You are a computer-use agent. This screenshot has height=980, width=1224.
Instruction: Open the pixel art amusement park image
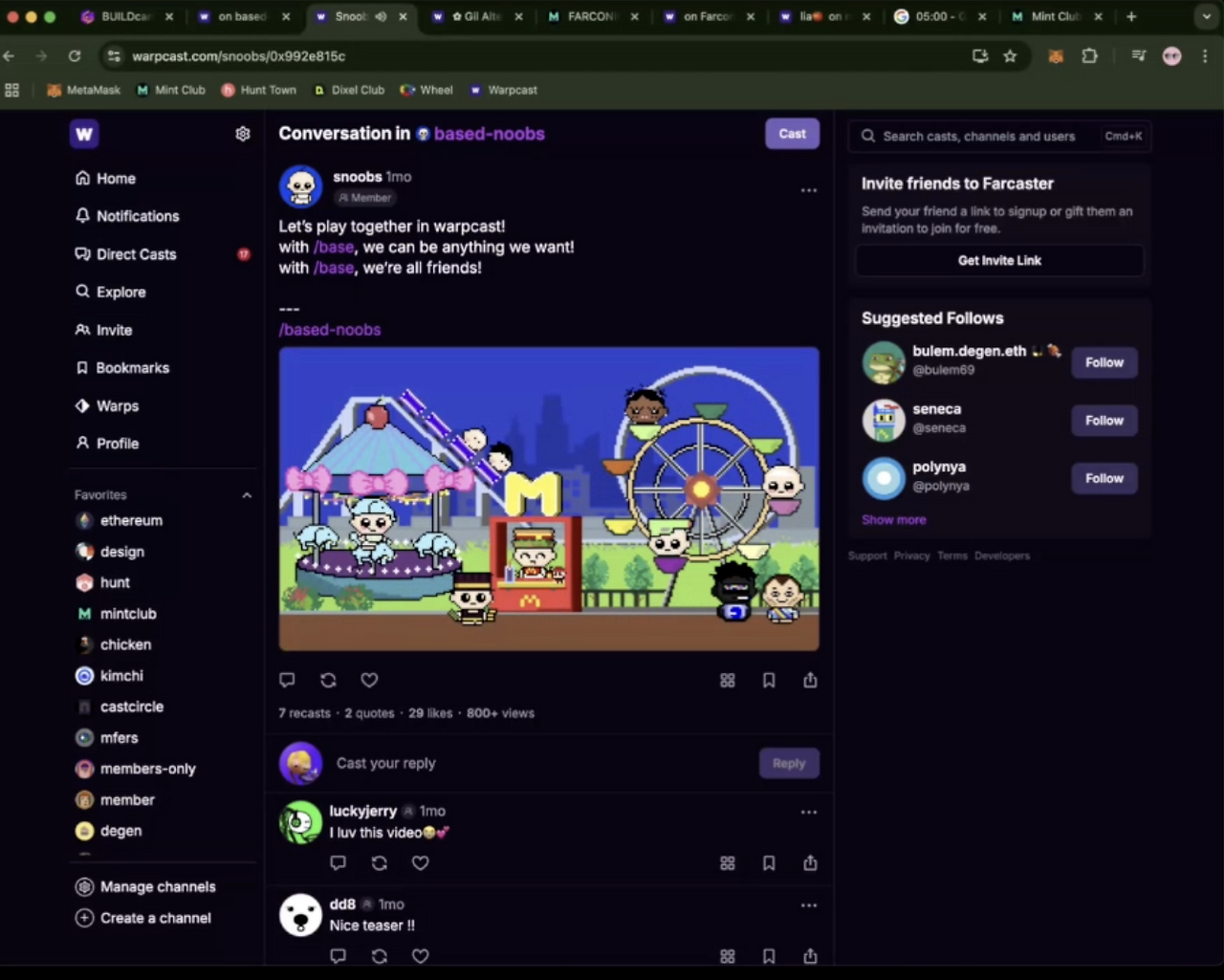tap(549, 499)
